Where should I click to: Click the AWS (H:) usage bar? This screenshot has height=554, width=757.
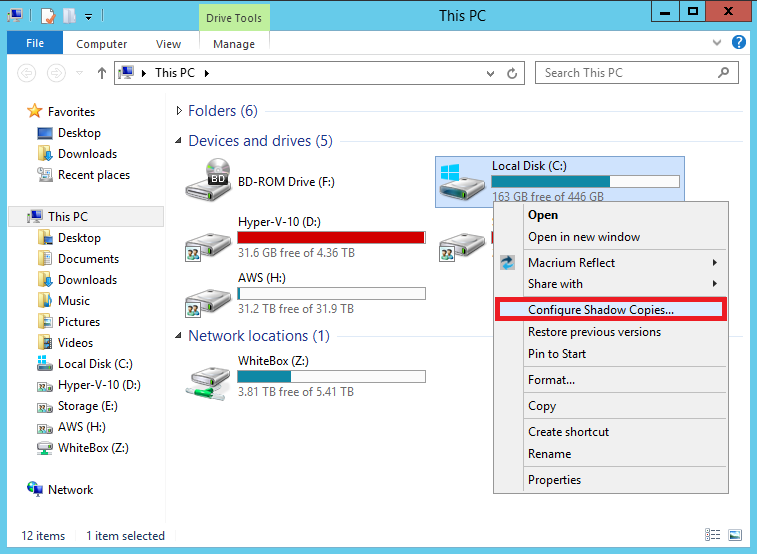[331, 293]
